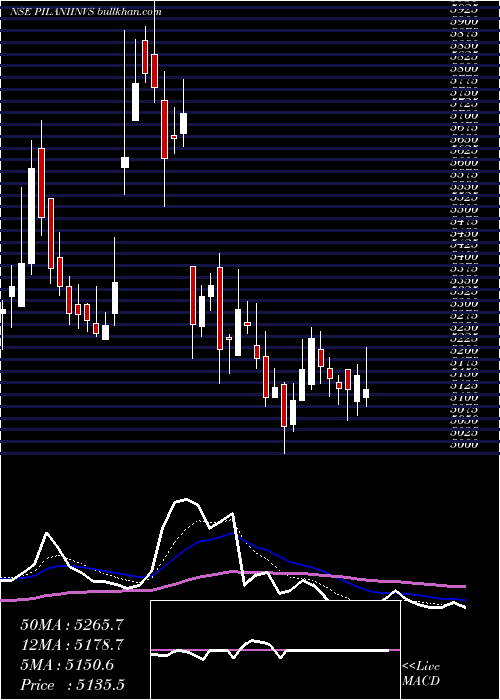Click the 5600 price axis label
The width and height of the screenshot is (500, 700).
coord(465,162)
